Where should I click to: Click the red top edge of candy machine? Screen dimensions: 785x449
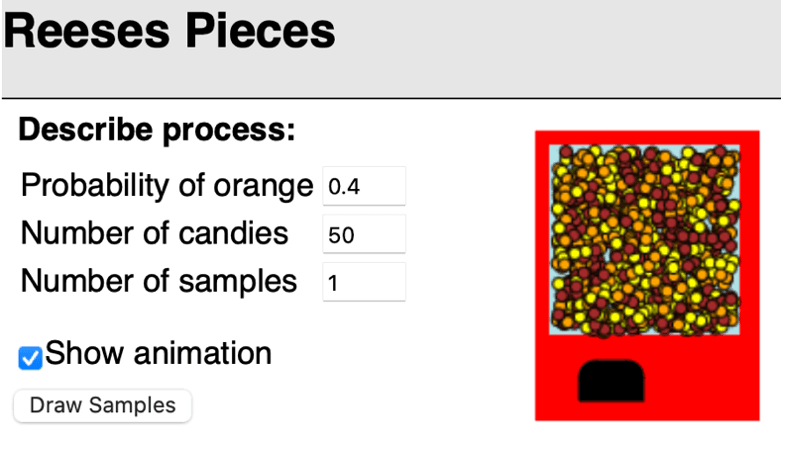click(x=647, y=137)
